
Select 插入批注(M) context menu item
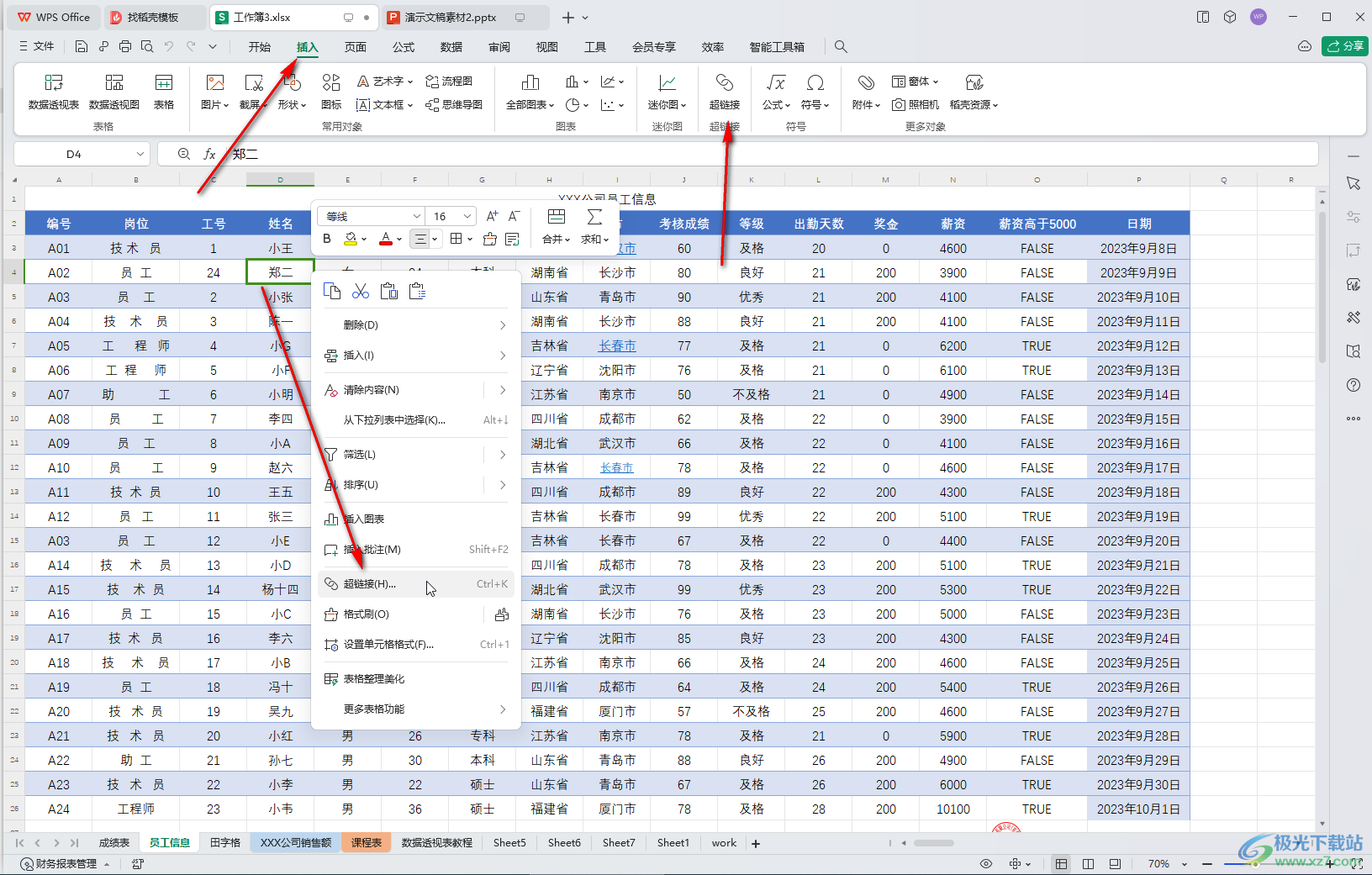coord(416,550)
